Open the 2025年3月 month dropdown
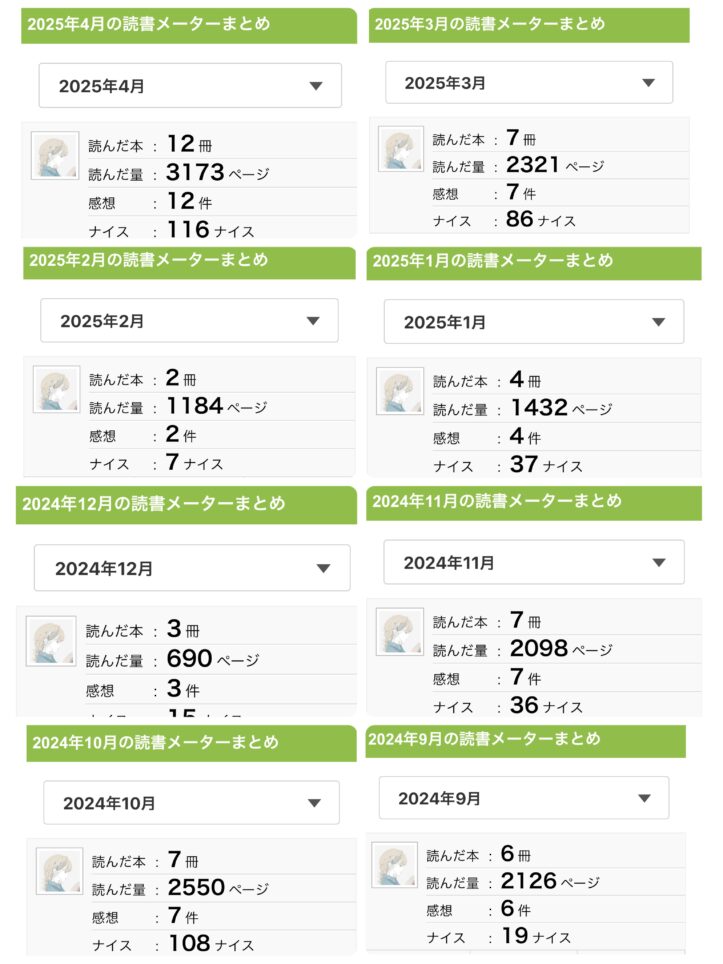The width and height of the screenshot is (723, 964). [529, 82]
